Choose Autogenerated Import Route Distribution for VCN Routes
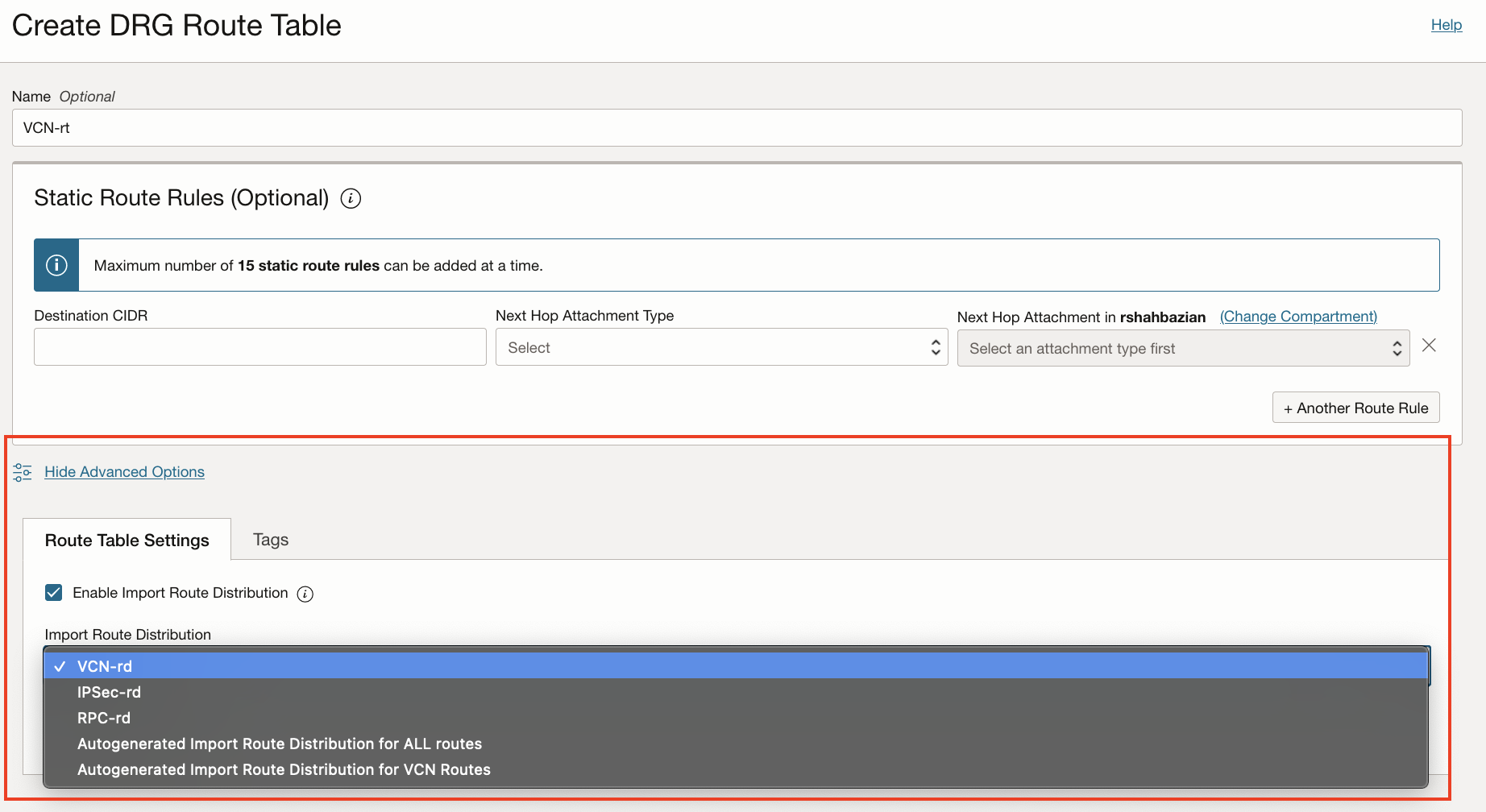 [x=284, y=769]
